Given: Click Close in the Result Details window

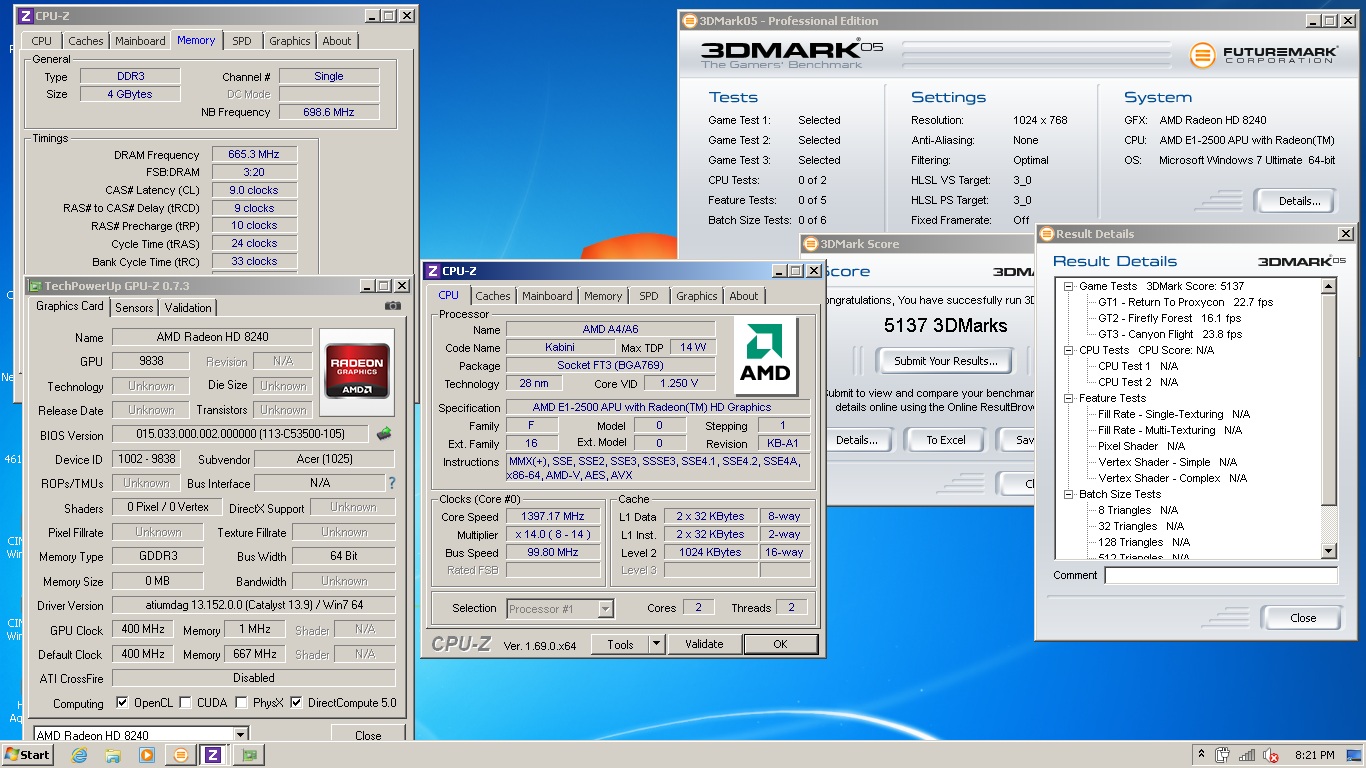Looking at the screenshot, I should coord(1303,618).
